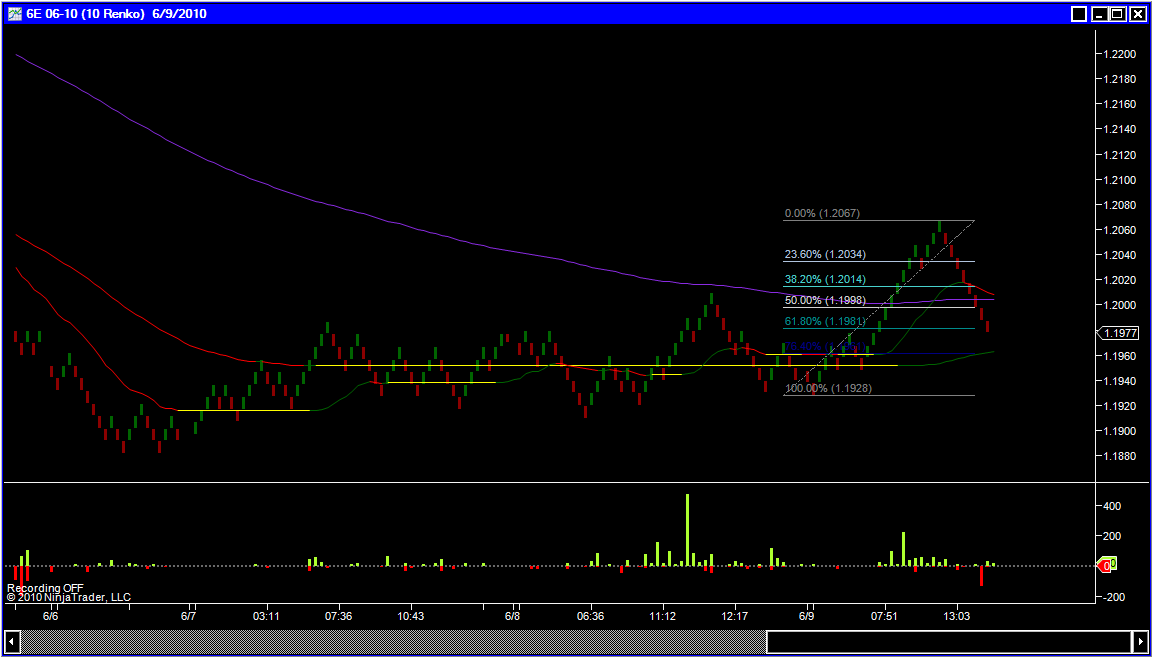Screen dimensions: 1153x658
Task: Select the 23.60% (1.2034) Fibonacci label
Action: point(825,255)
